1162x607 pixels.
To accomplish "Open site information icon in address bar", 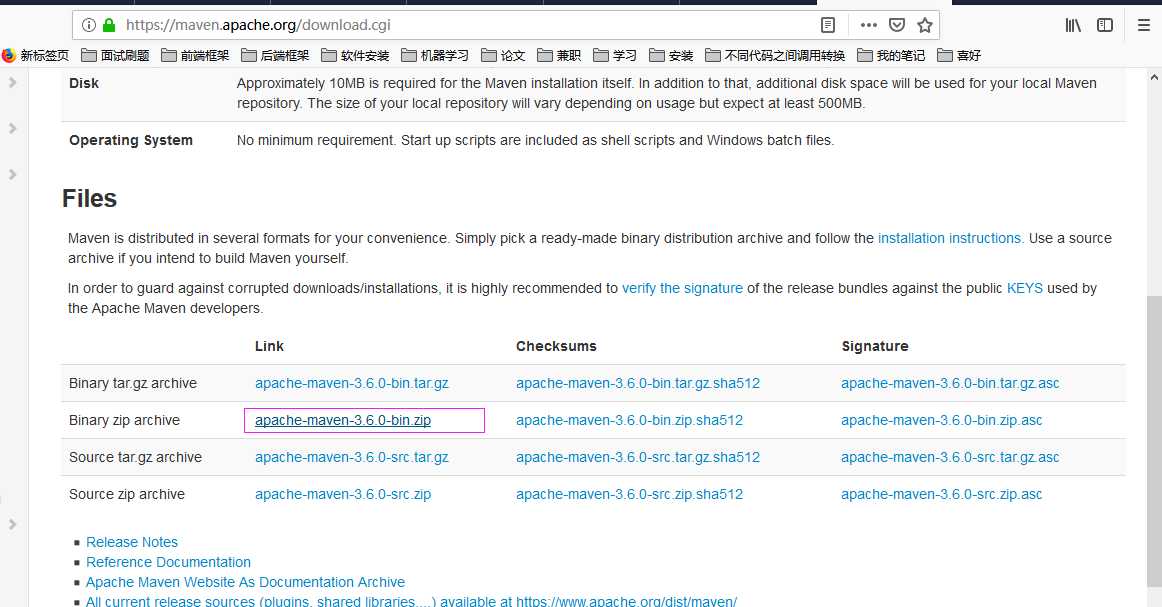I will tap(89, 25).
